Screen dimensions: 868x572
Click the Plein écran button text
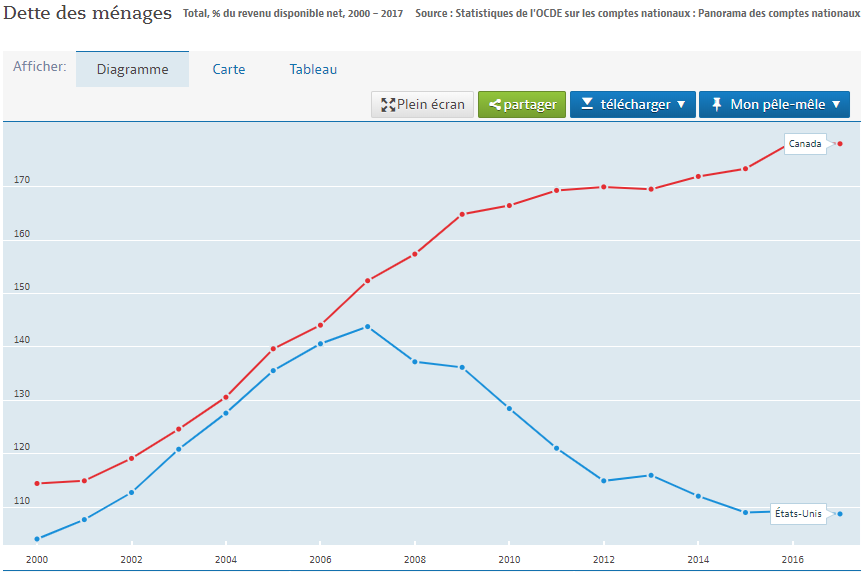point(431,105)
